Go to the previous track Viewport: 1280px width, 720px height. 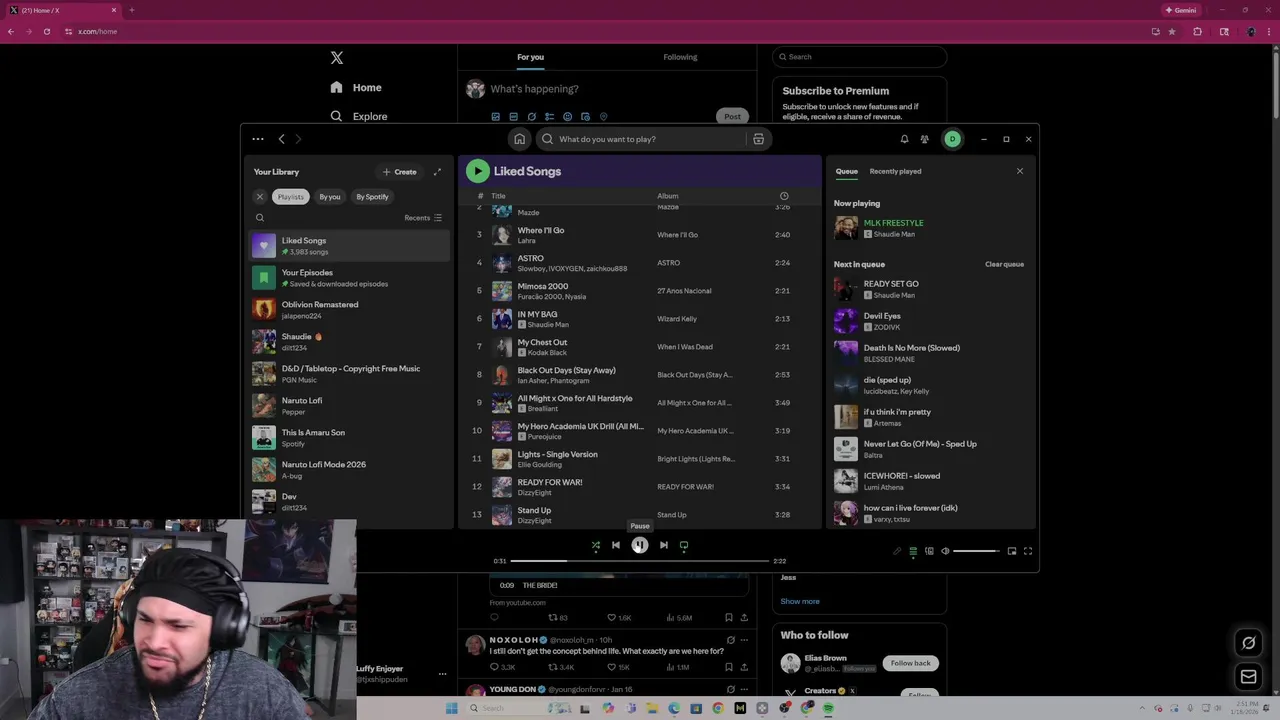(x=616, y=545)
